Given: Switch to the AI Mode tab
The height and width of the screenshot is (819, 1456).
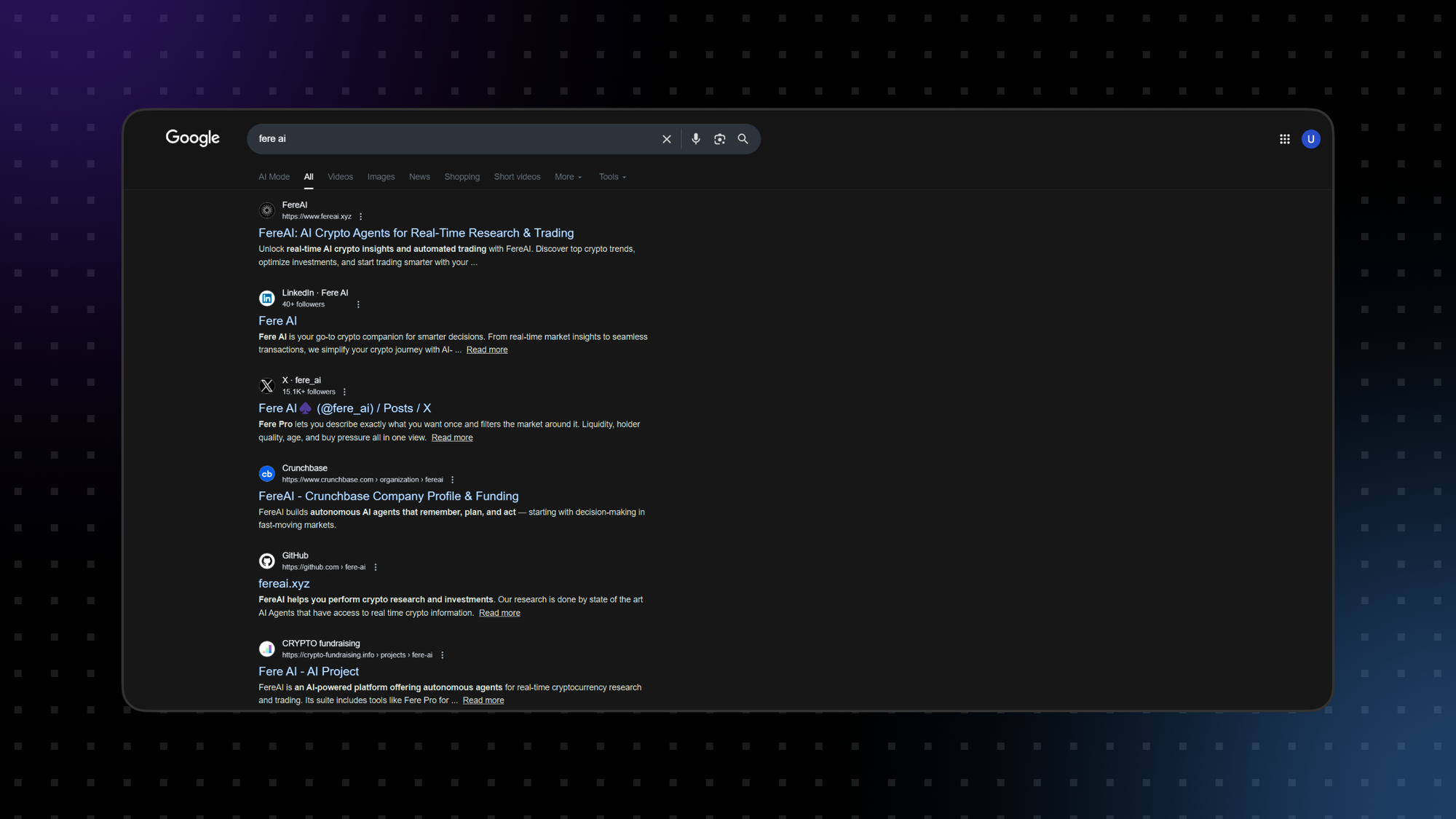Looking at the screenshot, I should 274,177.
